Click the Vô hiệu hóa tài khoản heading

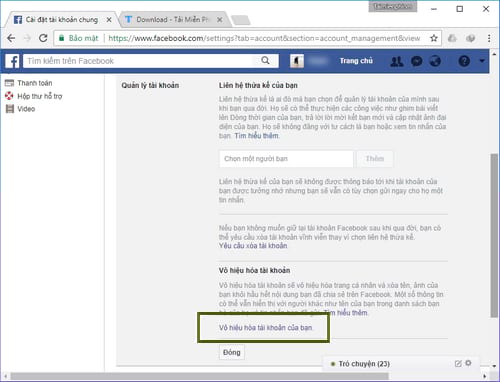[254, 270]
